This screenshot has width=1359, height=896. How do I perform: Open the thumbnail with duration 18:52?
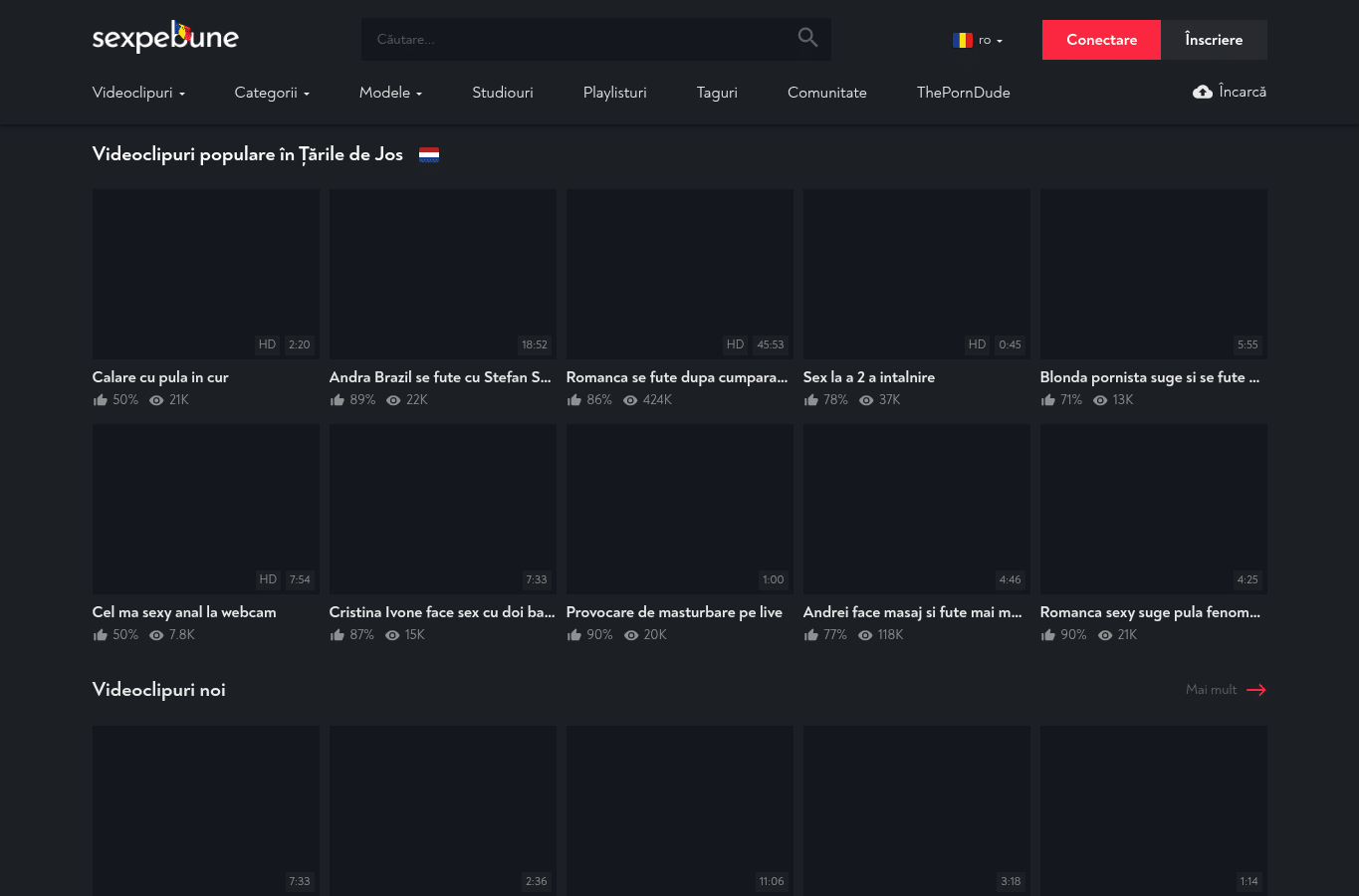pyautogui.click(x=443, y=275)
